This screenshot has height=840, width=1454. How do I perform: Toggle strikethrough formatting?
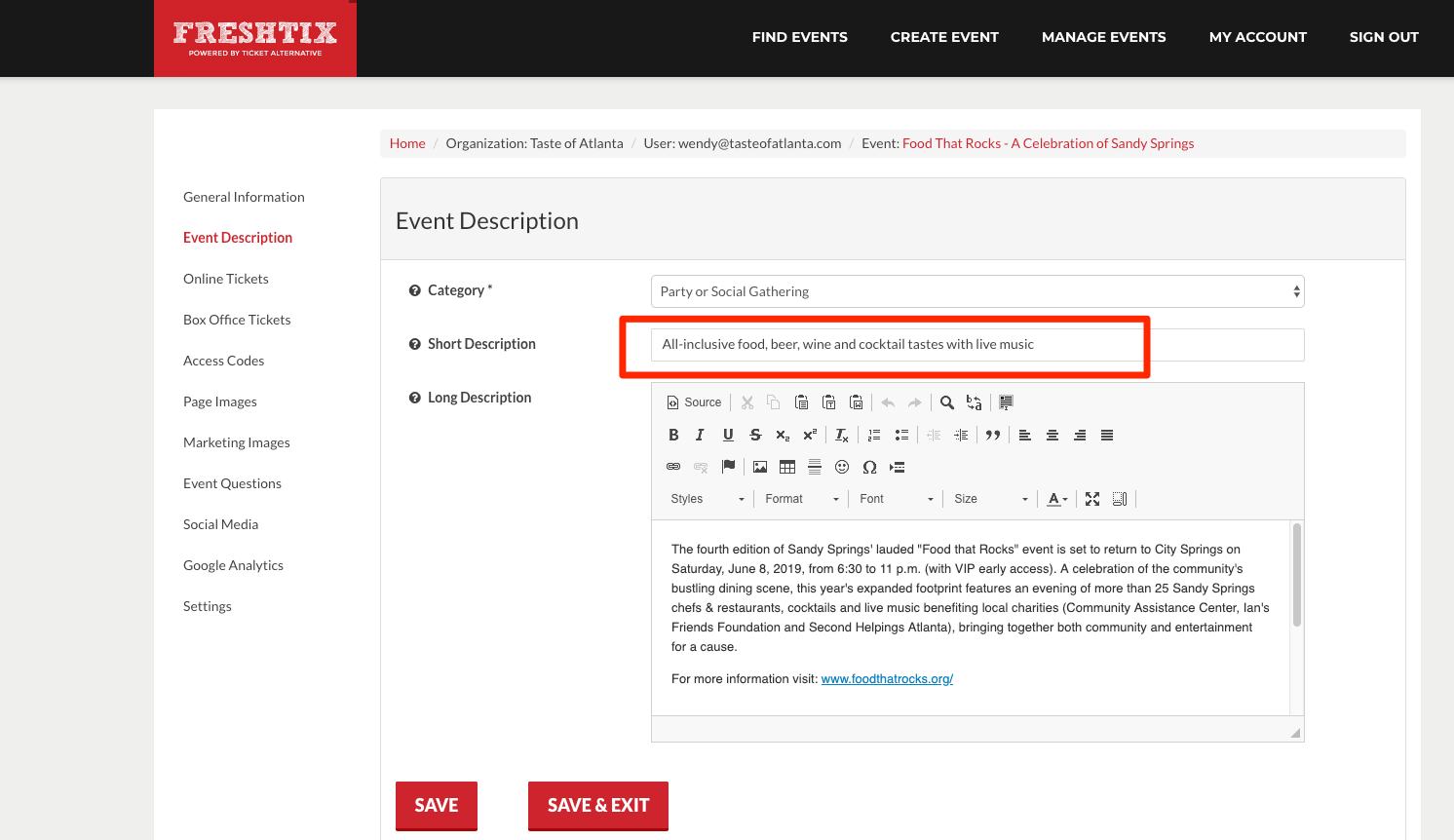point(755,435)
